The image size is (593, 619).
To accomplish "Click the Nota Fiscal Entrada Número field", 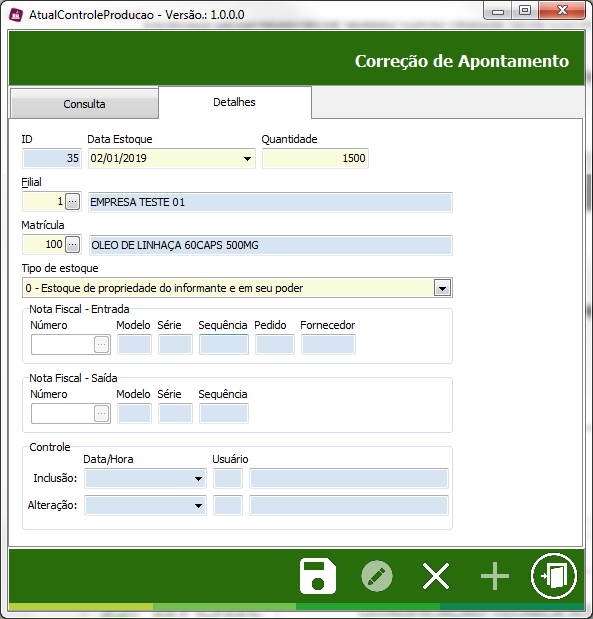I will tap(63, 344).
